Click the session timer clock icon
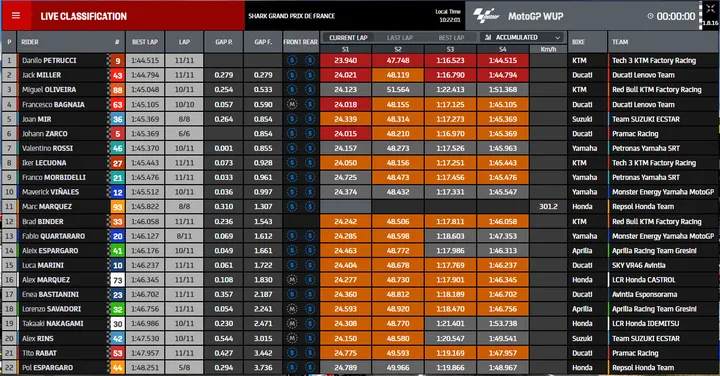The width and height of the screenshot is (720, 376). coord(650,16)
